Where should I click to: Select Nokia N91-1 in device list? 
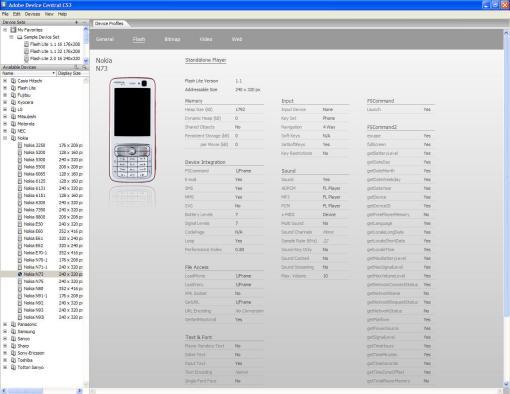pos(35,296)
